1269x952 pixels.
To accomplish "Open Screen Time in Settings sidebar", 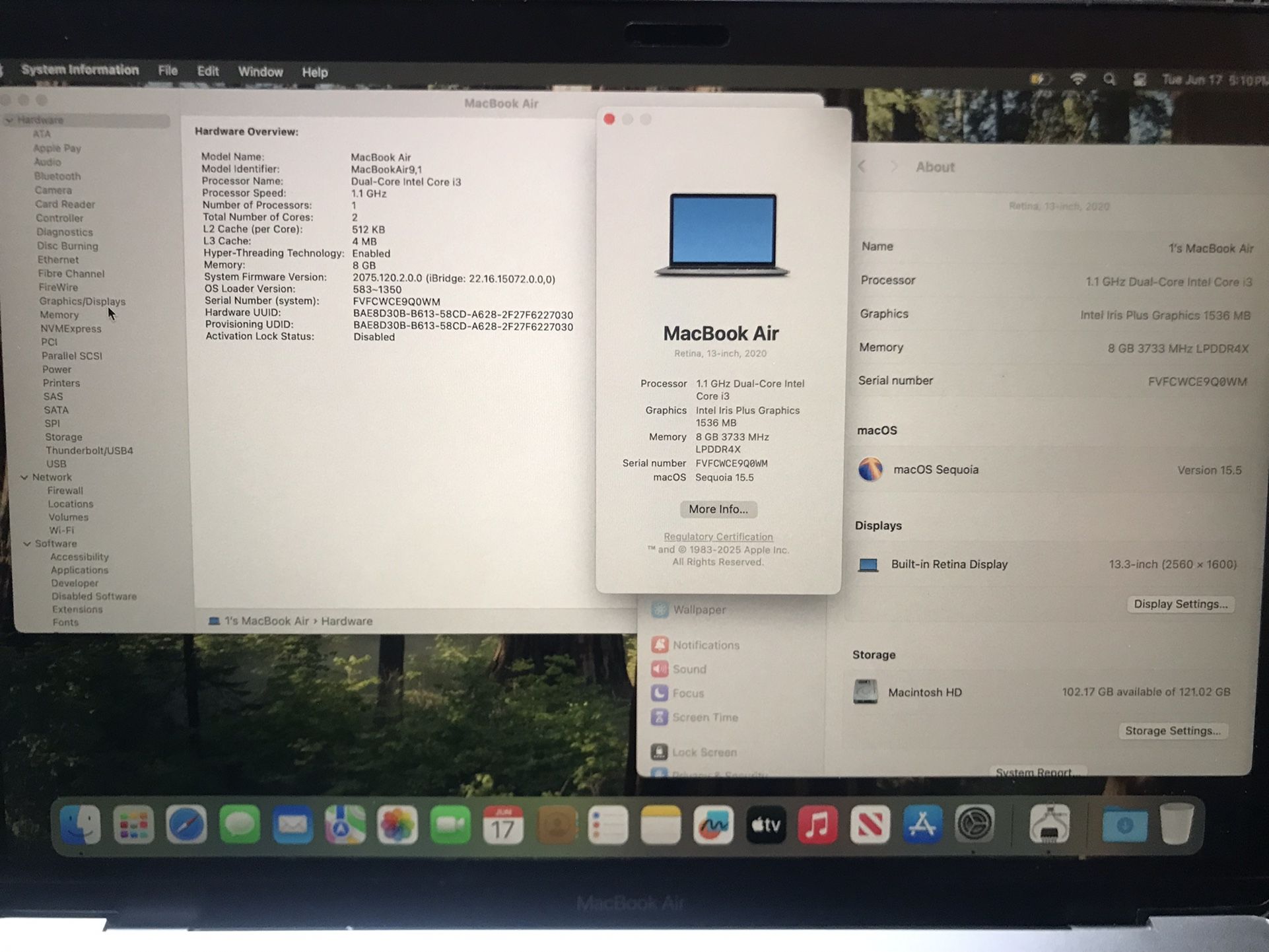I will click(695, 717).
